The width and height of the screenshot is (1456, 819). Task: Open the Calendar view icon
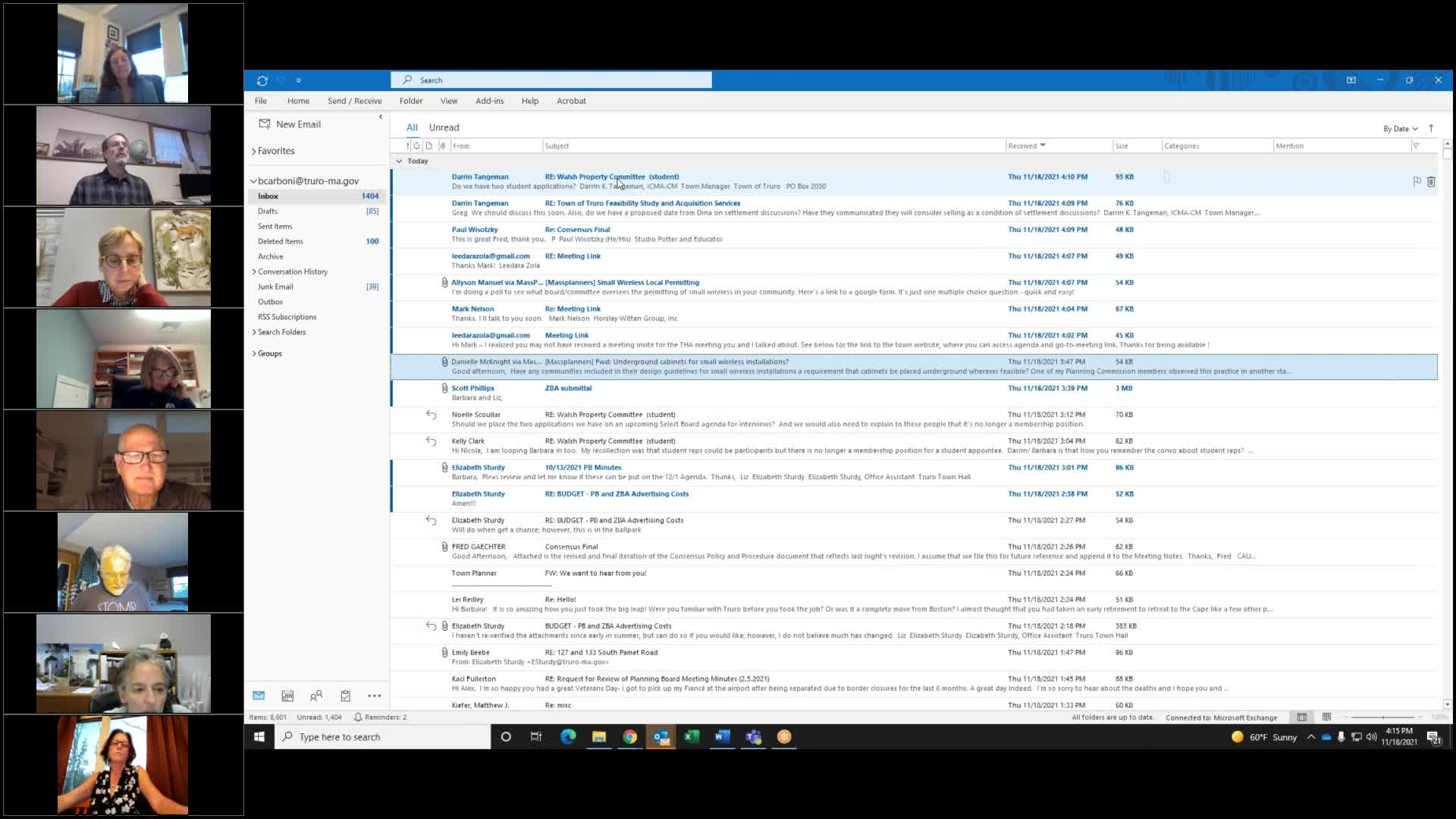287,695
